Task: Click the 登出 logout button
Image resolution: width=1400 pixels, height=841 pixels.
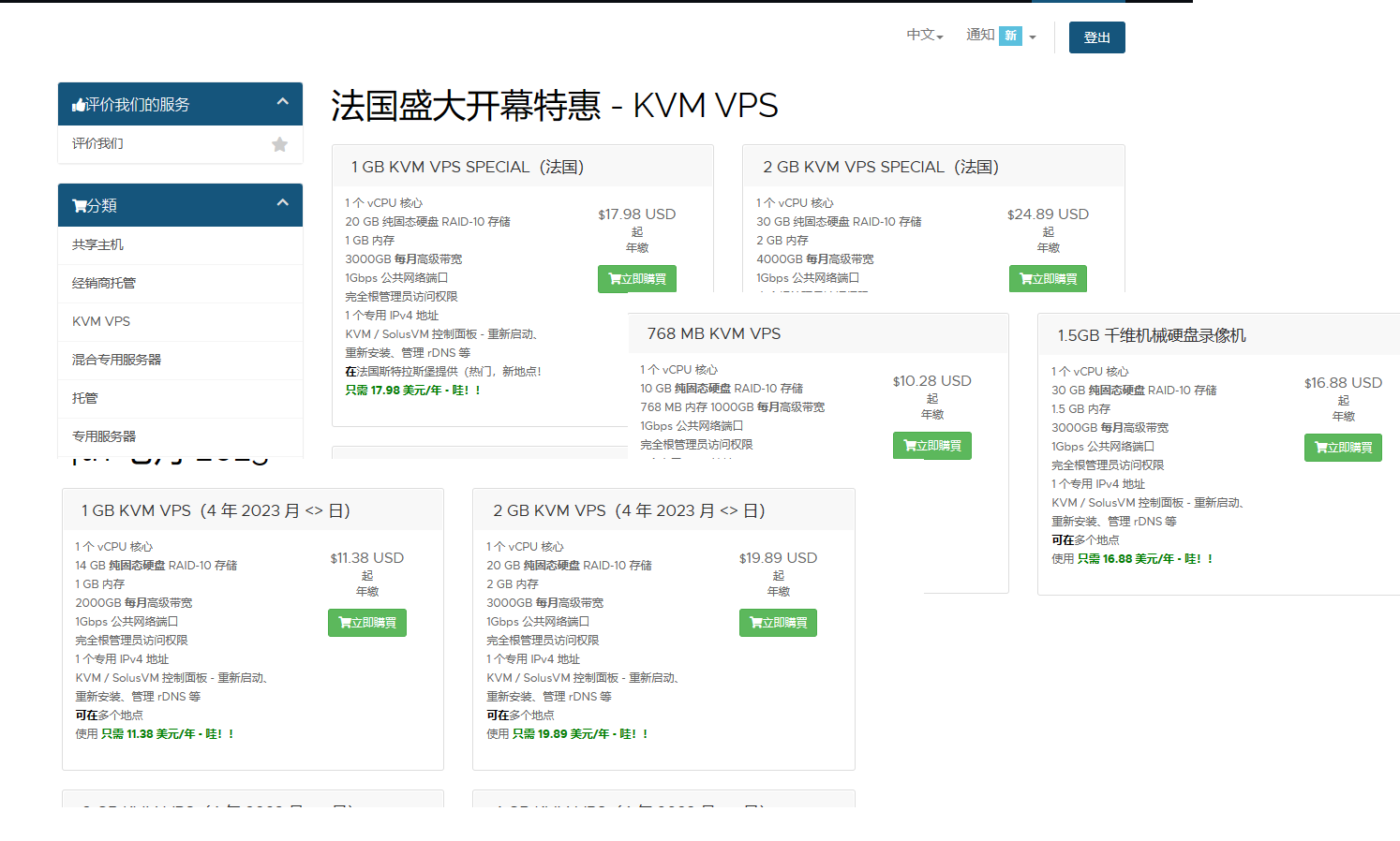Action: [x=1096, y=37]
